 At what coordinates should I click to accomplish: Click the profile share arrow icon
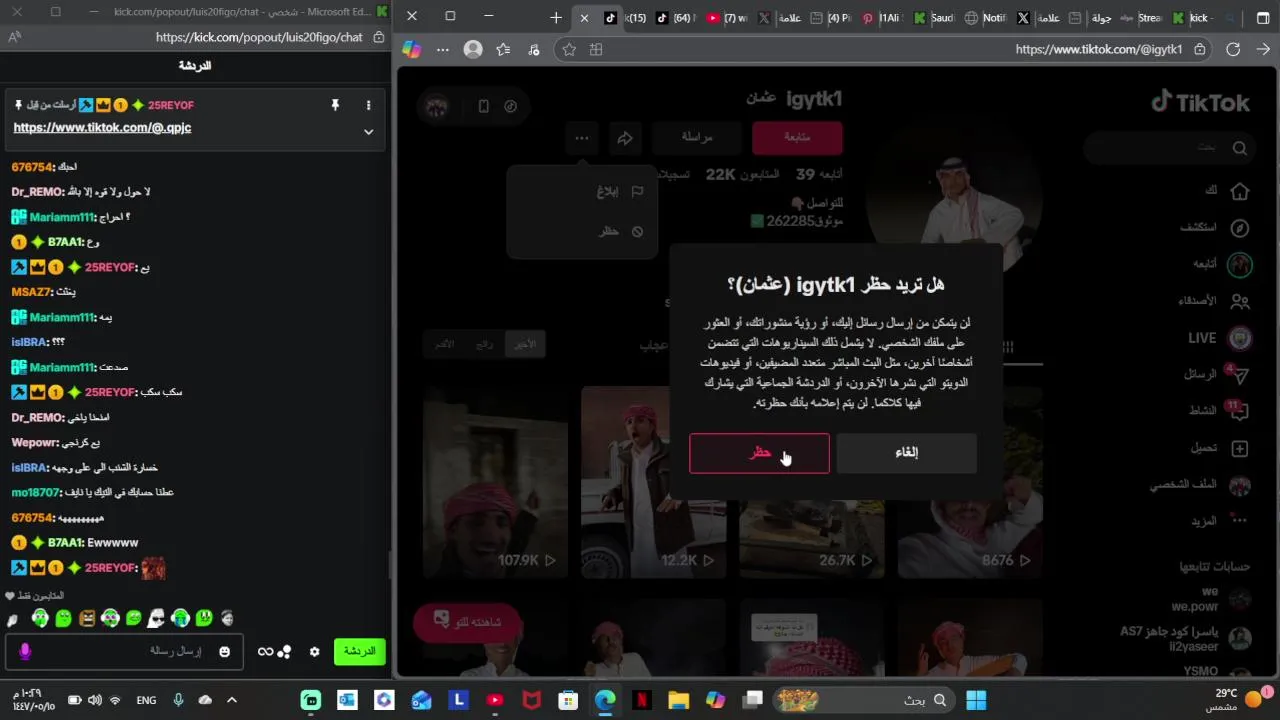click(x=625, y=138)
